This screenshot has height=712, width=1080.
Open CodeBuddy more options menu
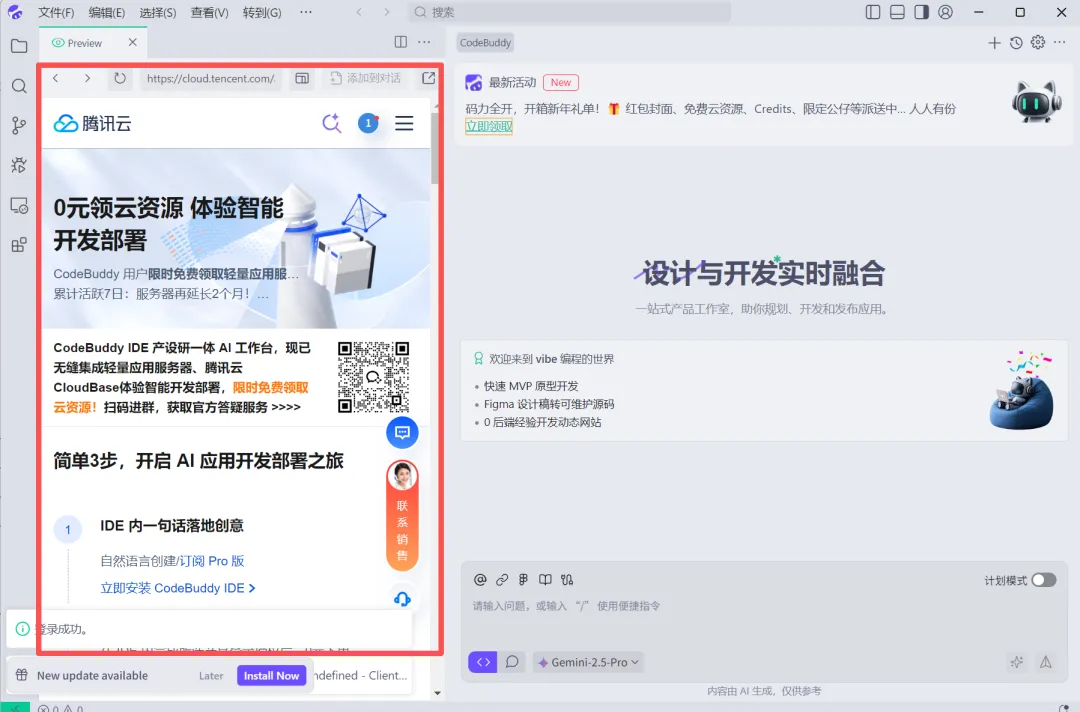(x=1060, y=43)
